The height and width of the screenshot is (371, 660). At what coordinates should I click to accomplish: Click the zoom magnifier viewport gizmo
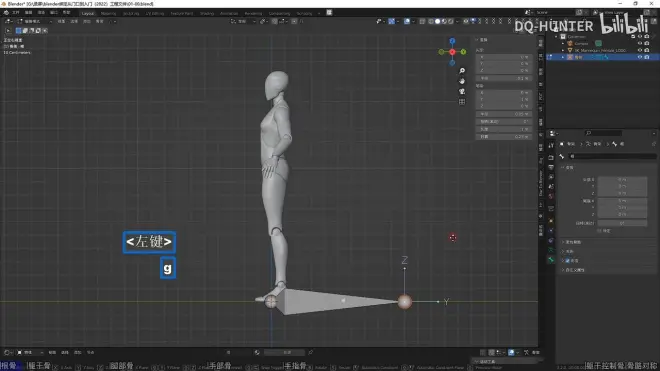click(x=462, y=71)
